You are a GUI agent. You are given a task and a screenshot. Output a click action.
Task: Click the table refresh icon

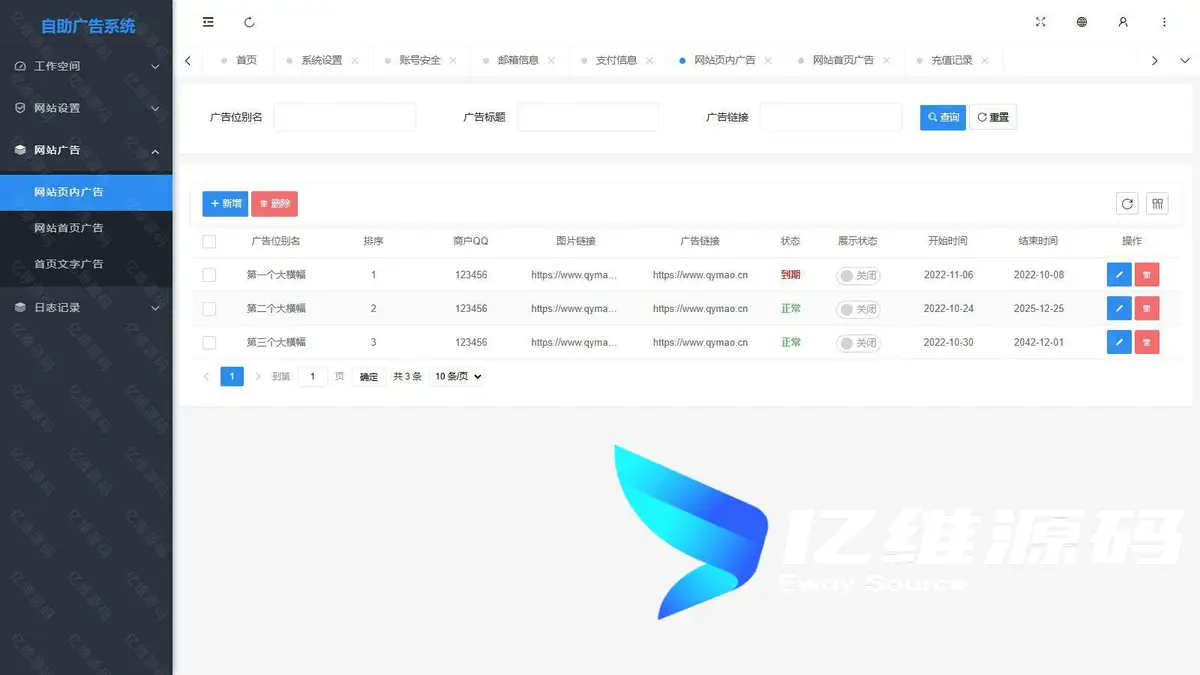coord(1127,204)
